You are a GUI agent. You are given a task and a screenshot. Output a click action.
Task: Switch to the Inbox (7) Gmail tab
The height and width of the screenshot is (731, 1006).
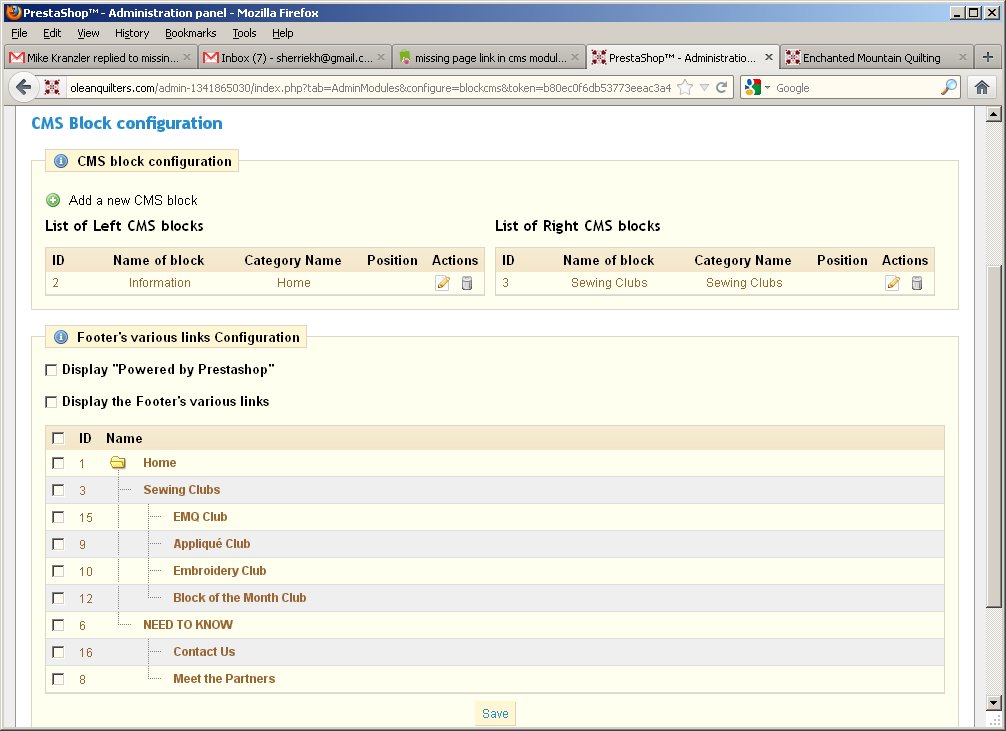294,57
